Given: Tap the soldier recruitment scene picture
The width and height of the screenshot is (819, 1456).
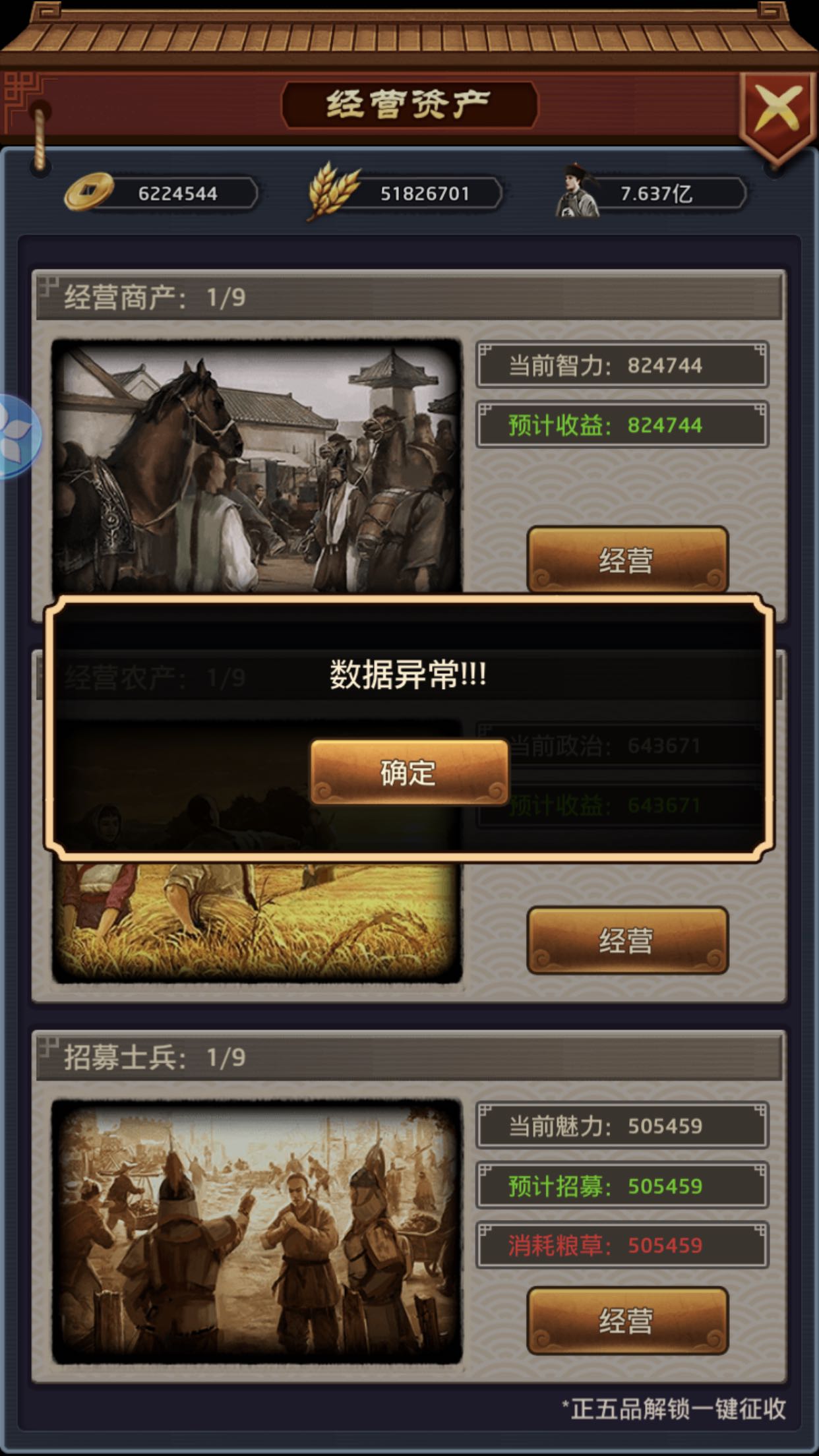Looking at the screenshot, I should 257,1231.
